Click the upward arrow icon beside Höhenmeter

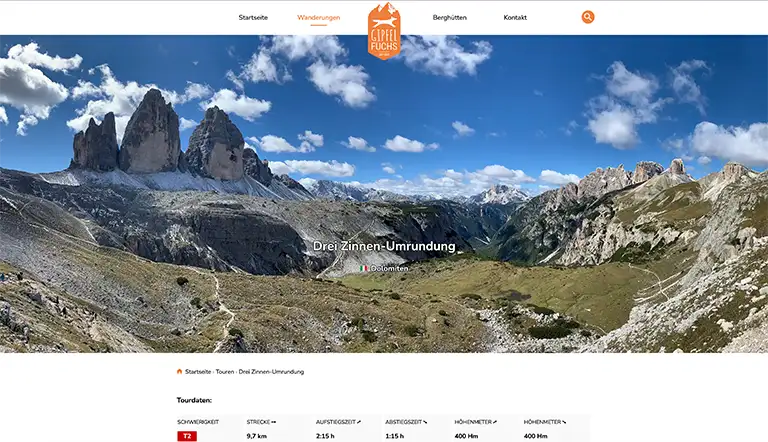pos(494,422)
